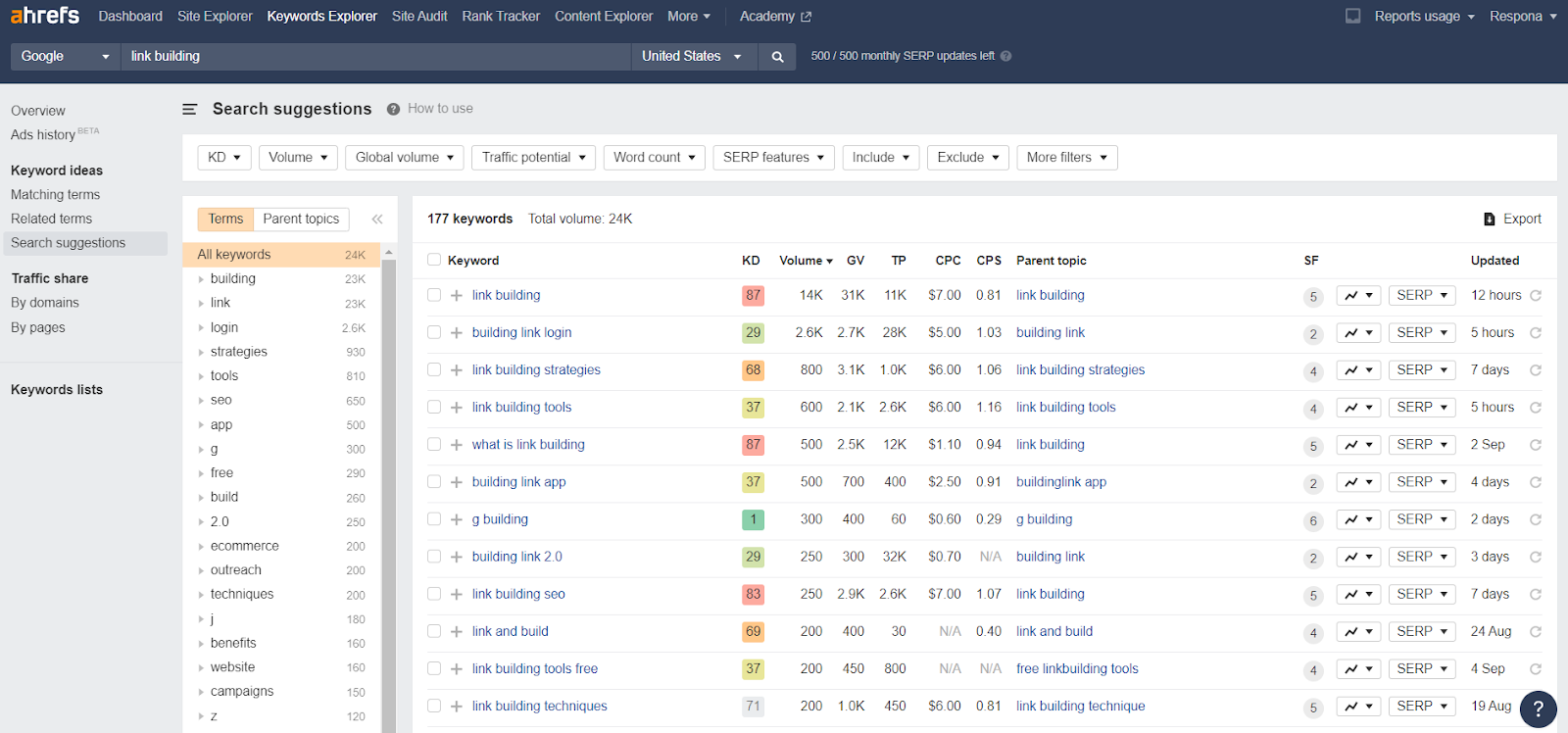This screenshot has width=1568, height=733.
Task: Click the search magnifier button
Action: click(x=777, y=57)
